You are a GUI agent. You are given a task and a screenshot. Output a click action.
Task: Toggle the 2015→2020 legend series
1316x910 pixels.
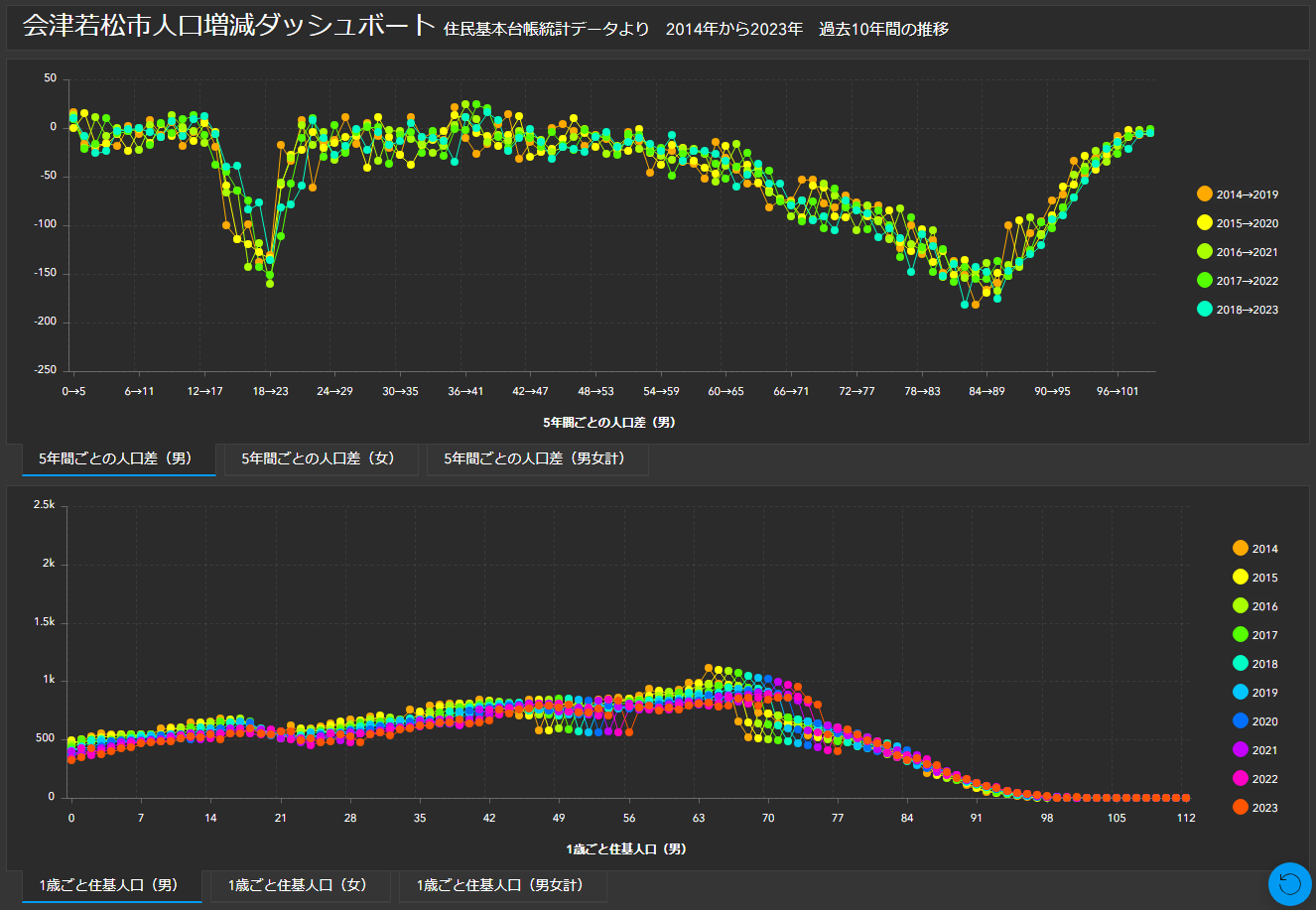point(1238,223)
